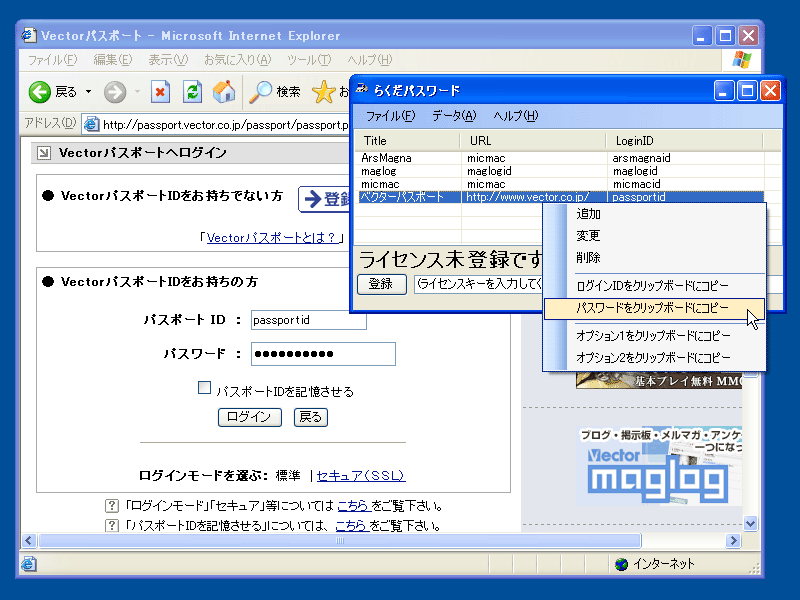Screen dimensions: 800x600
Task: Click the vertical scrollbar down arrow
Action: [750, 523]
